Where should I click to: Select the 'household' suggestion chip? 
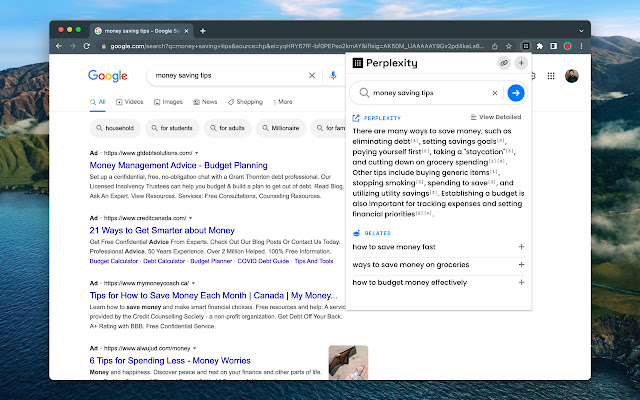pos(115,128)
